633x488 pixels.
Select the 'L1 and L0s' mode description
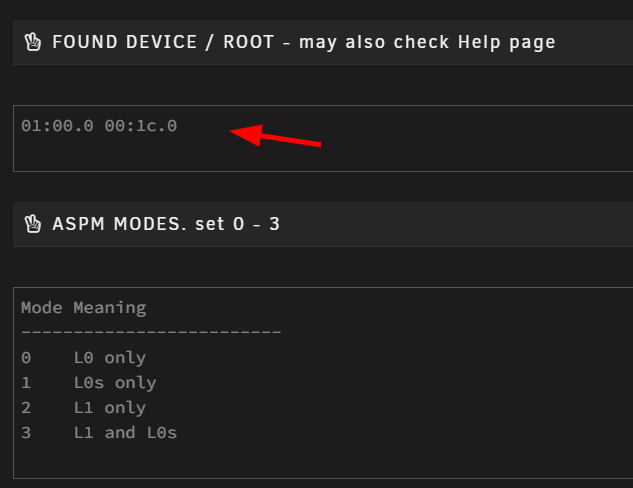tap(125, 433)
